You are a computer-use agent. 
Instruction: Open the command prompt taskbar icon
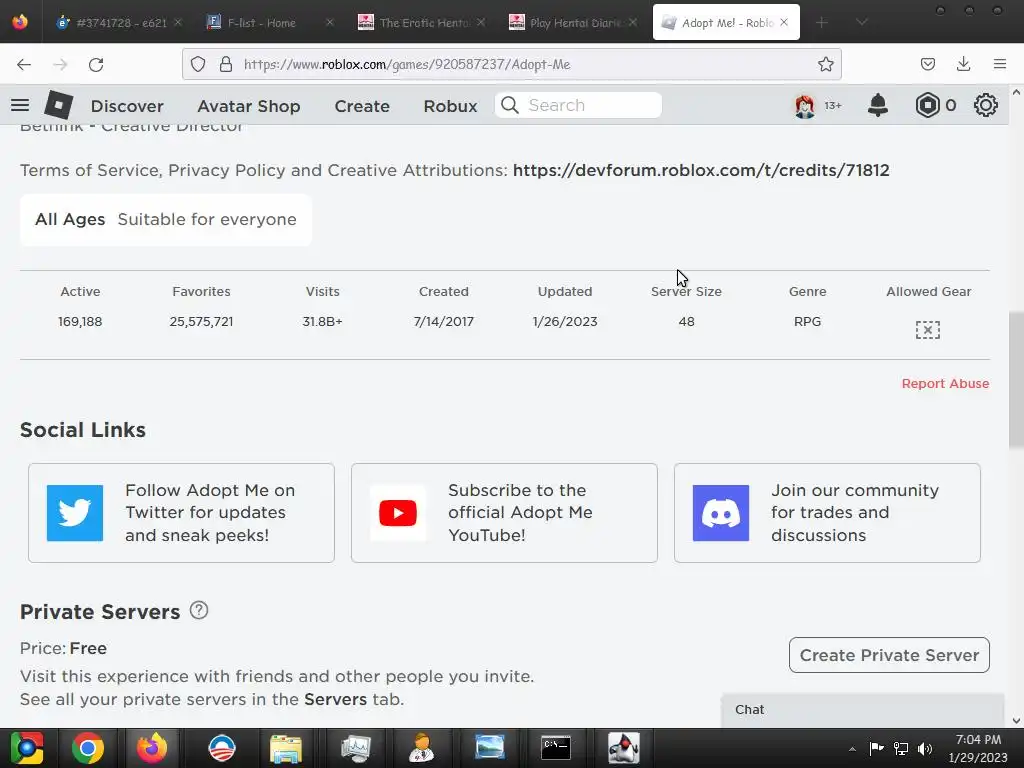click(x=556, y=748)
